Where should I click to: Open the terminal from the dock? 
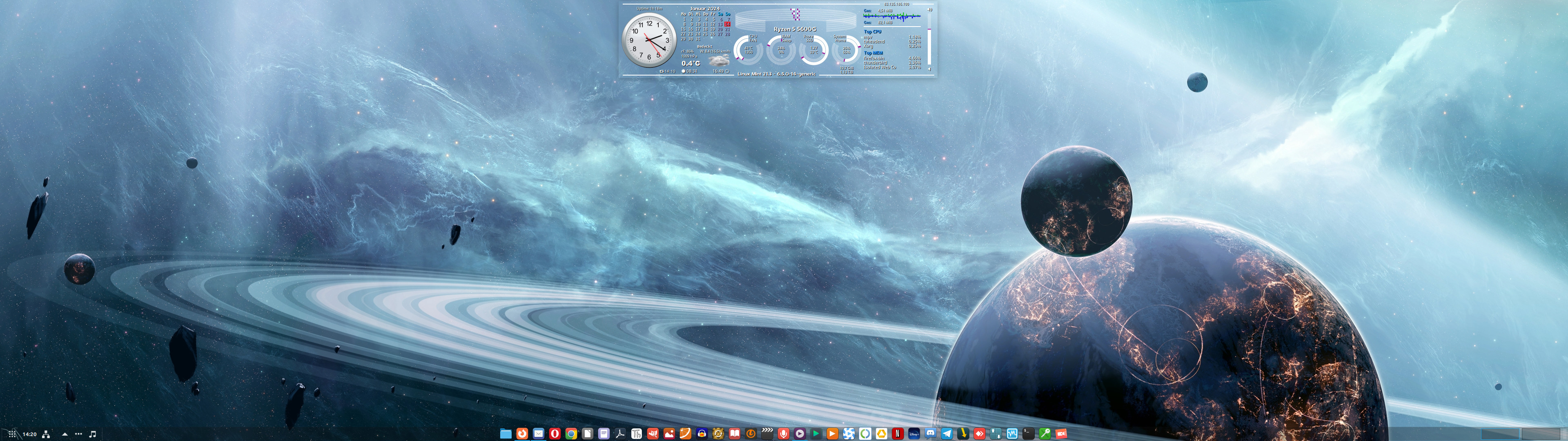[x=1029, y=434]
